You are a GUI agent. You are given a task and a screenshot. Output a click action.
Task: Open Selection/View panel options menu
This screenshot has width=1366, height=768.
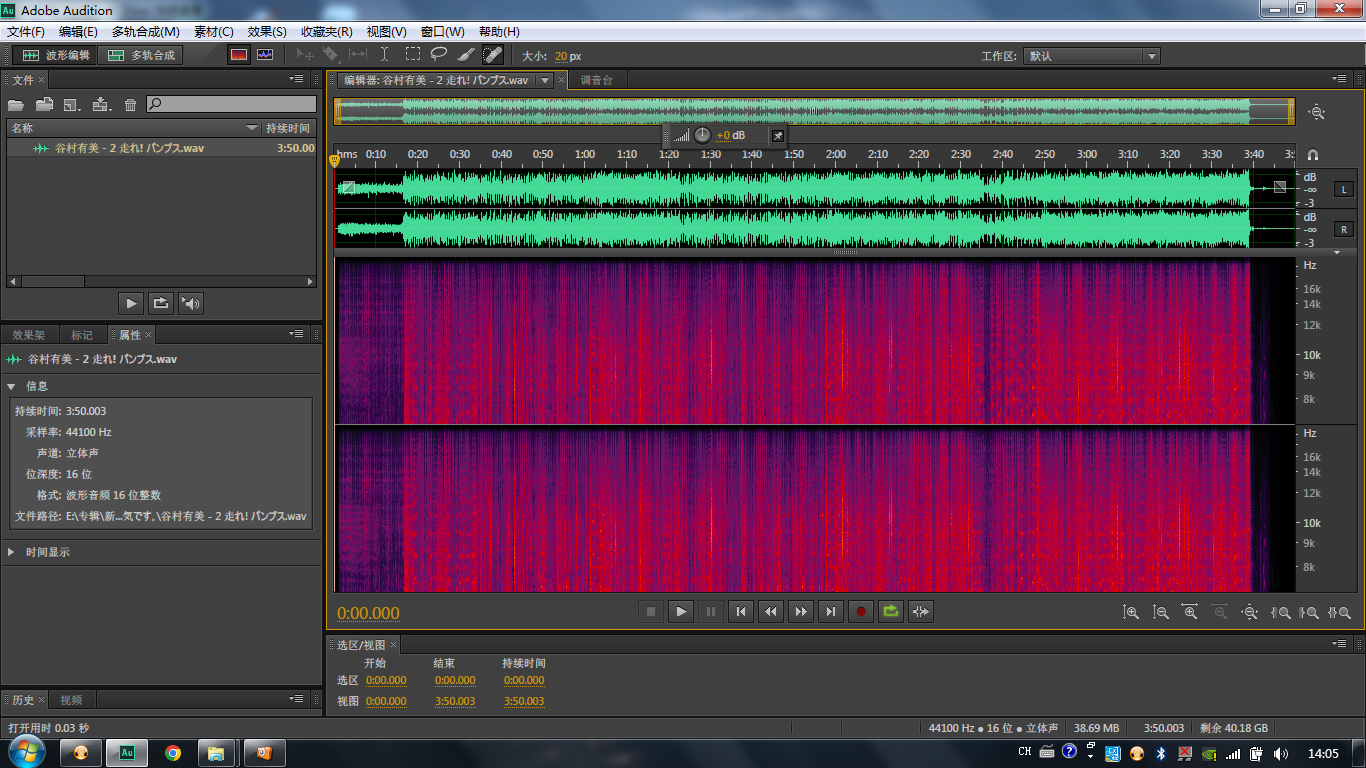click(1339, 645)
